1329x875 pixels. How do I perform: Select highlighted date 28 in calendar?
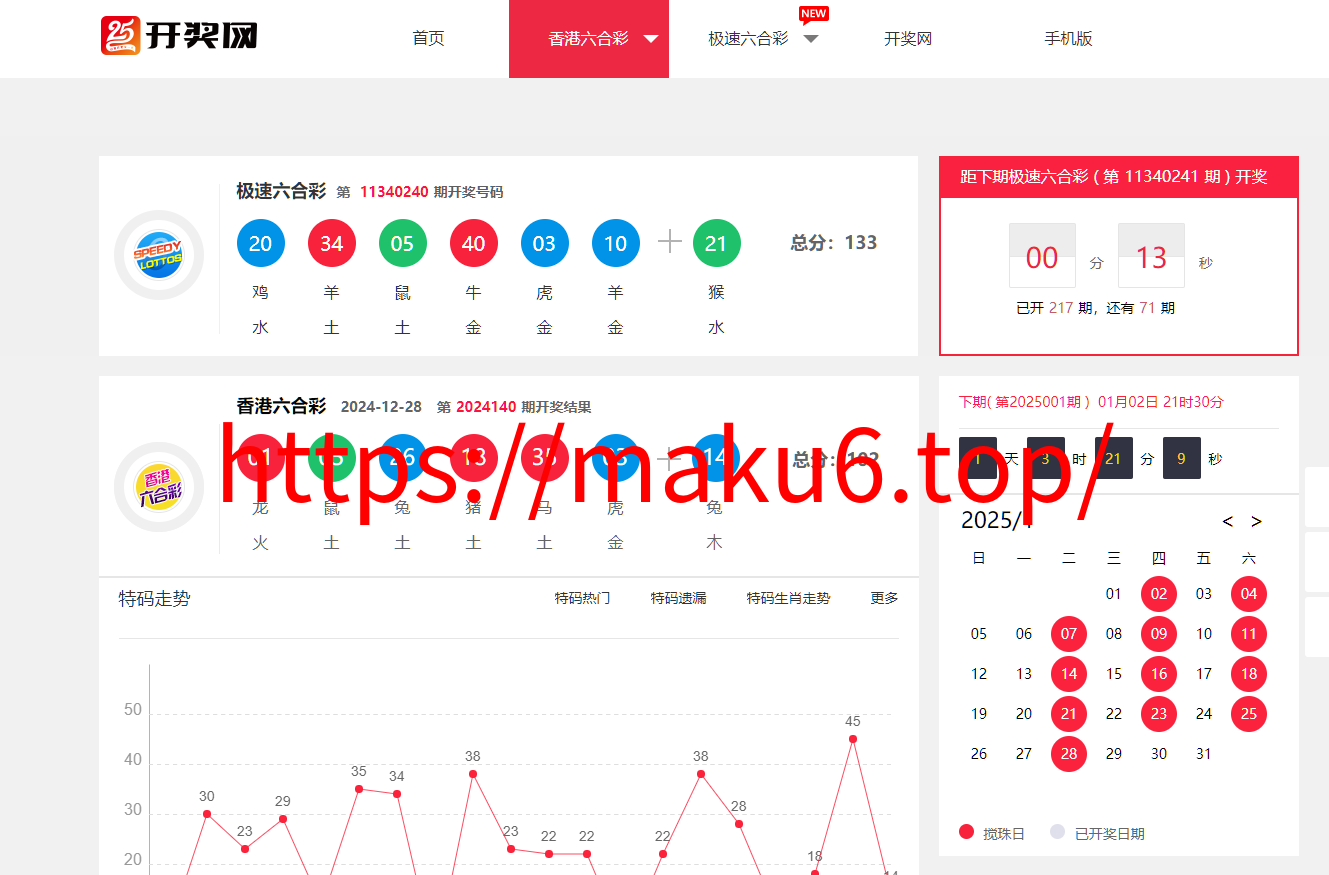tap(1069, 754)
